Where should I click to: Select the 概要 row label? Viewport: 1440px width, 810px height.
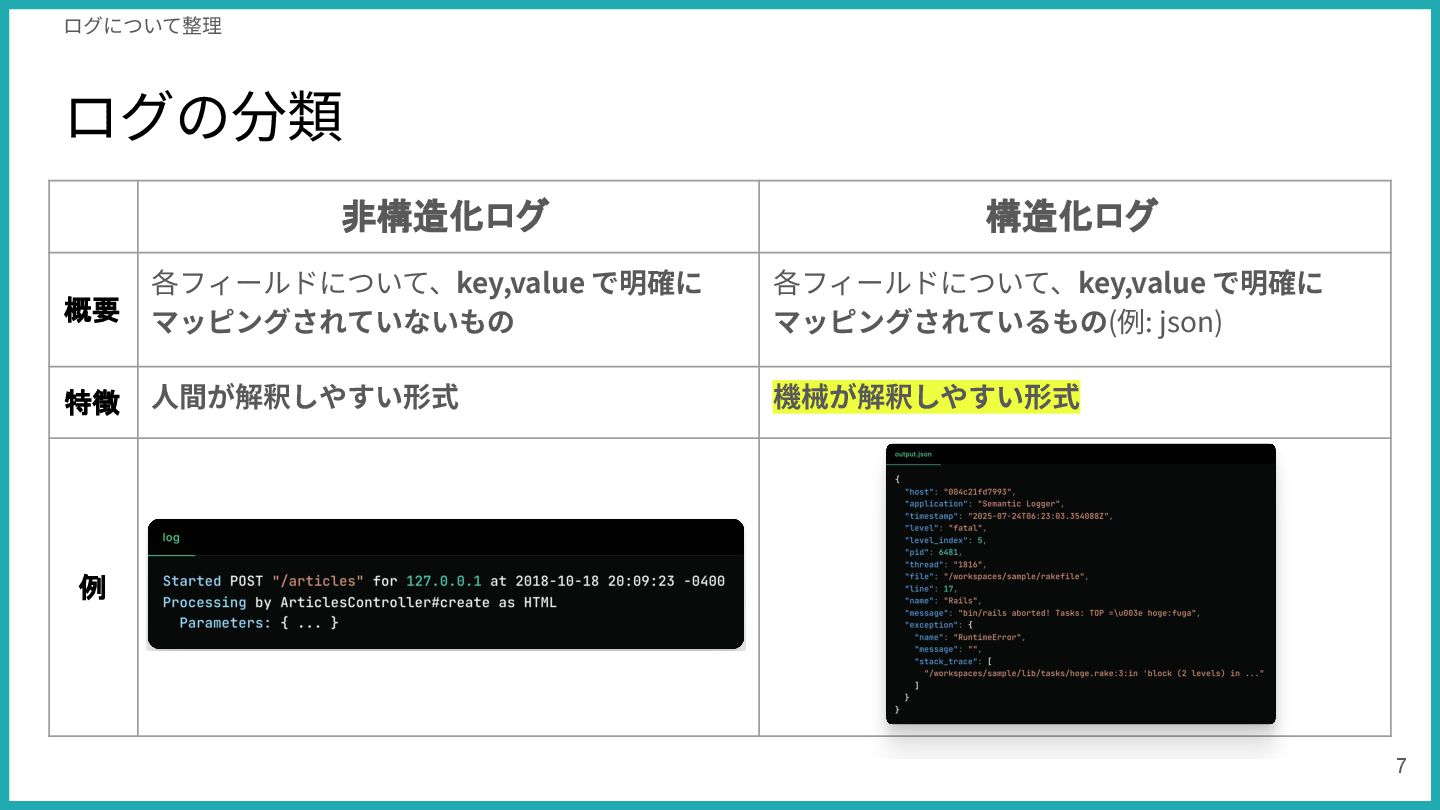(x=92, y=310)
